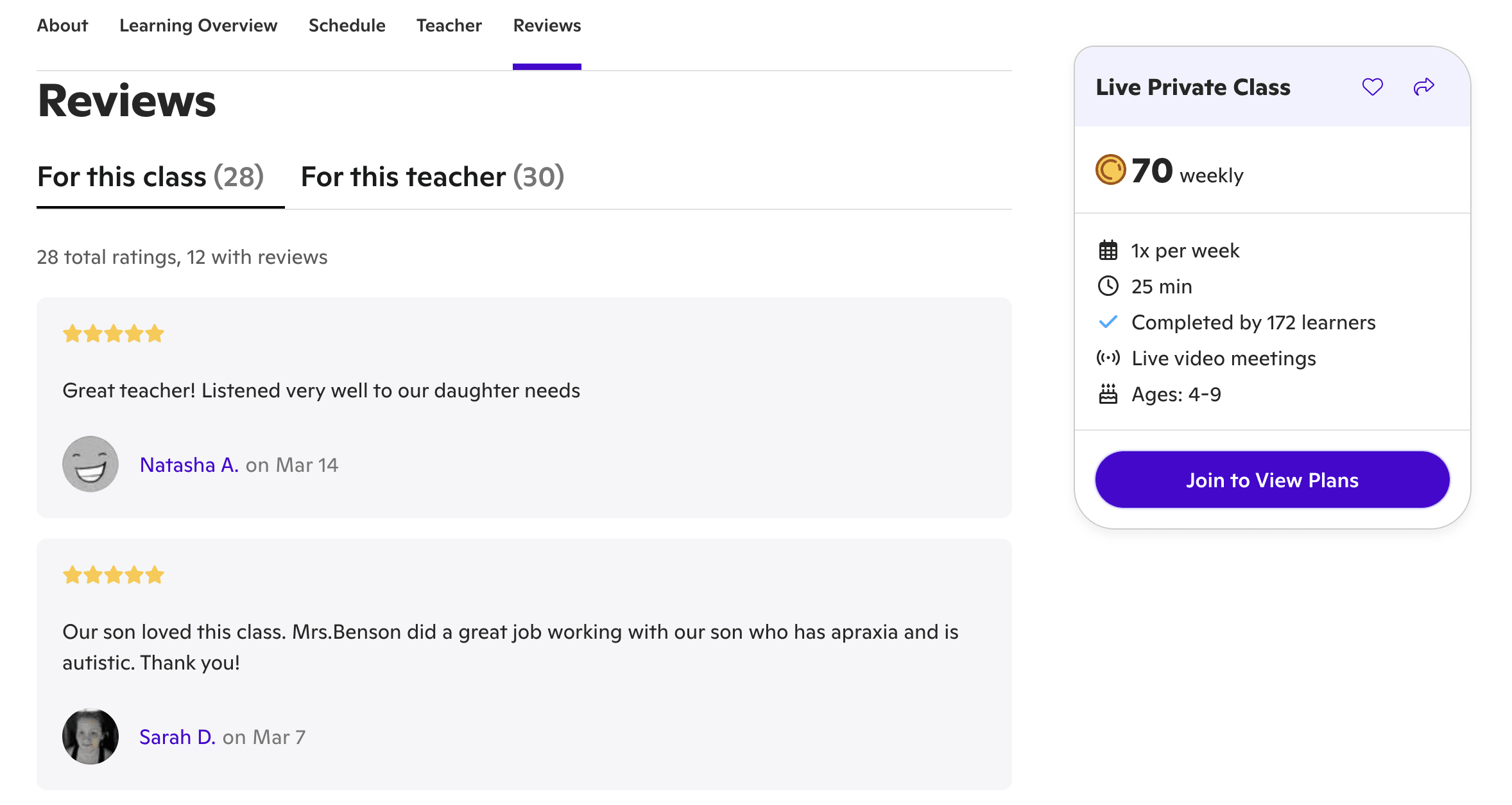1512x805 pixels.
Task: Click the coin icon beside the weekly price
Action: (x=1110, y=170)
